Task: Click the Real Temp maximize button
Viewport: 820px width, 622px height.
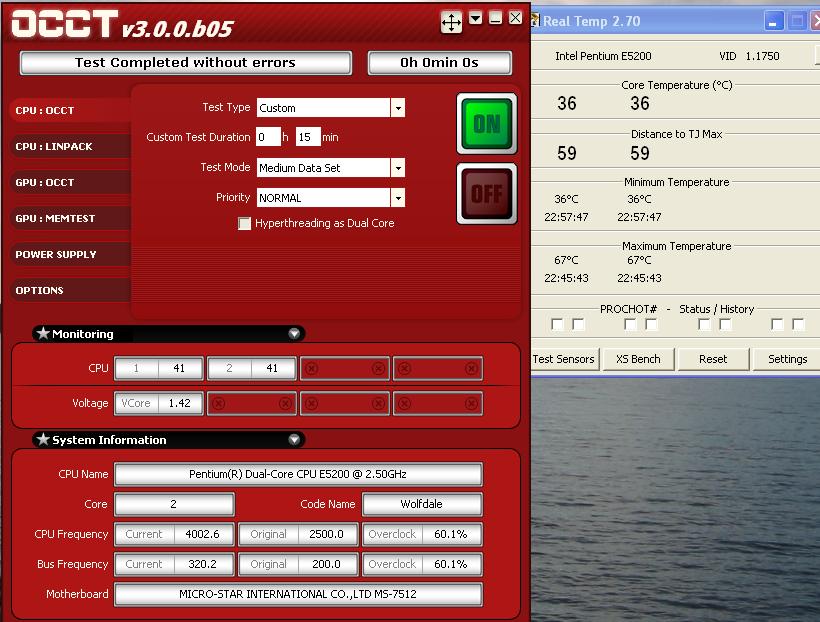Action: click(x=796, y=21)
